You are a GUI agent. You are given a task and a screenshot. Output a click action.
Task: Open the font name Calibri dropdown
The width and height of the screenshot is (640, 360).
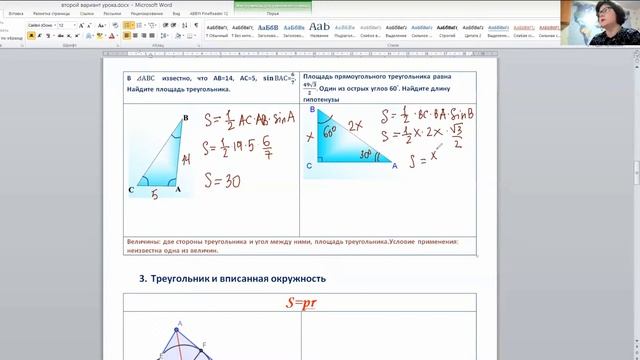[55, 25]
